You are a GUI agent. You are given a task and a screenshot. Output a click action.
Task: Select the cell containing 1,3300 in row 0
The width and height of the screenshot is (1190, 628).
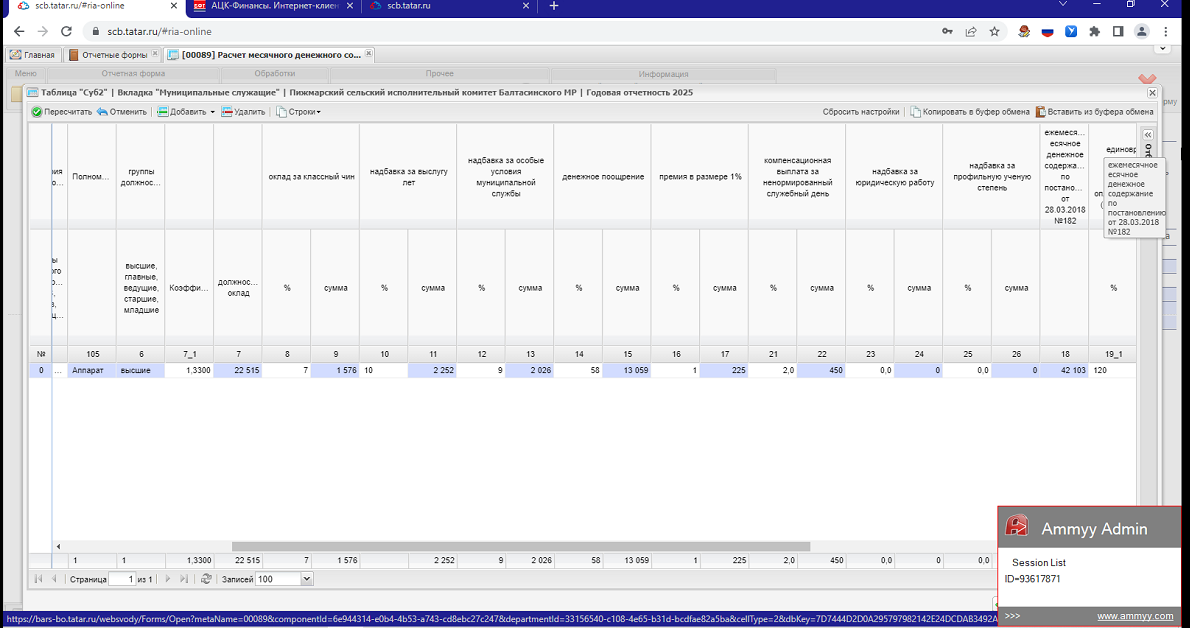click(189, 371)
